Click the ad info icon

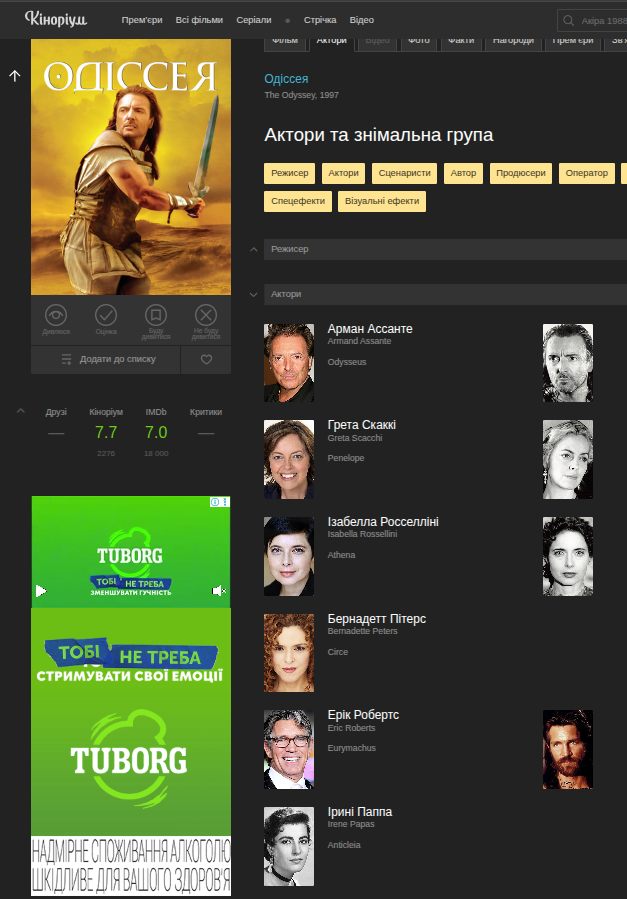pyautogui.click(x=215, y=502)
